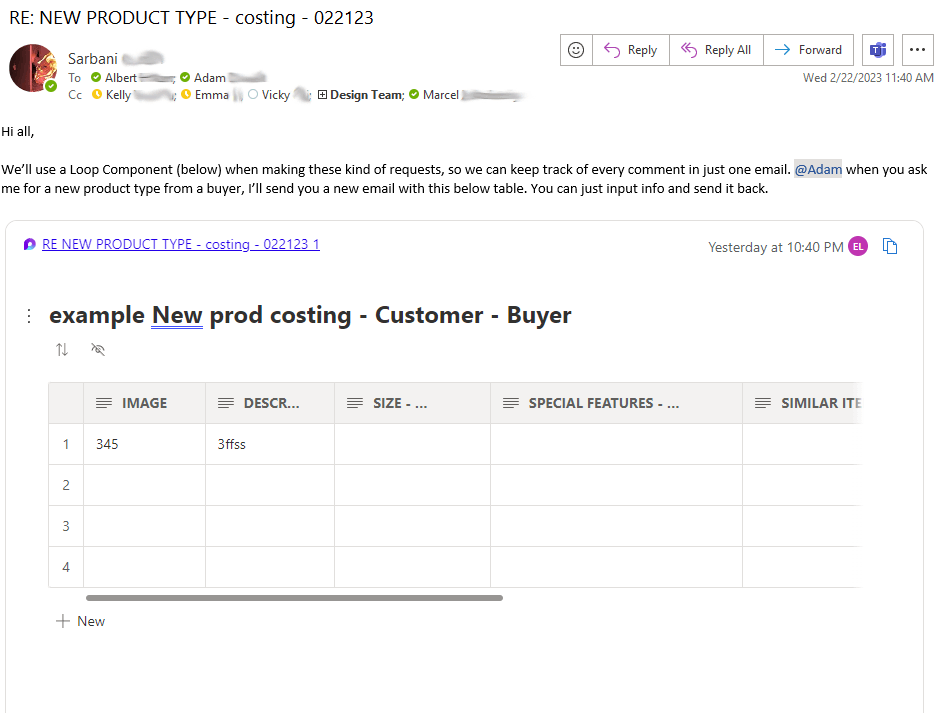The height and width of the screenshot is (713, 941).
Task: Click the Teams share icon
Action: [878, 50]
